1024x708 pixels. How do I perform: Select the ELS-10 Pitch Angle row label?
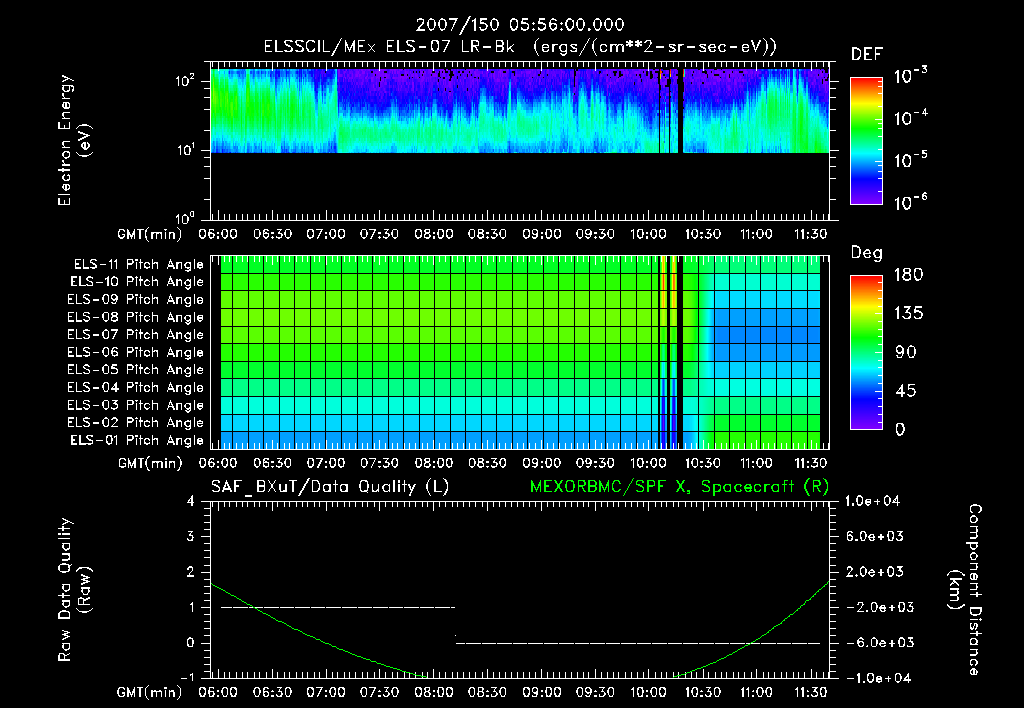[137, 282]
